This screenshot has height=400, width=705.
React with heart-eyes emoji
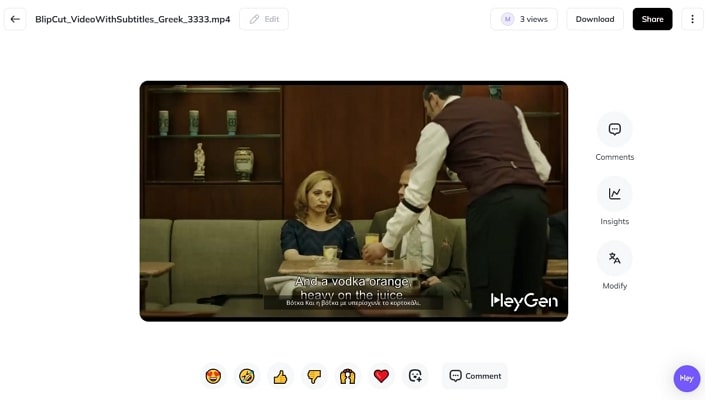point(213,376)
